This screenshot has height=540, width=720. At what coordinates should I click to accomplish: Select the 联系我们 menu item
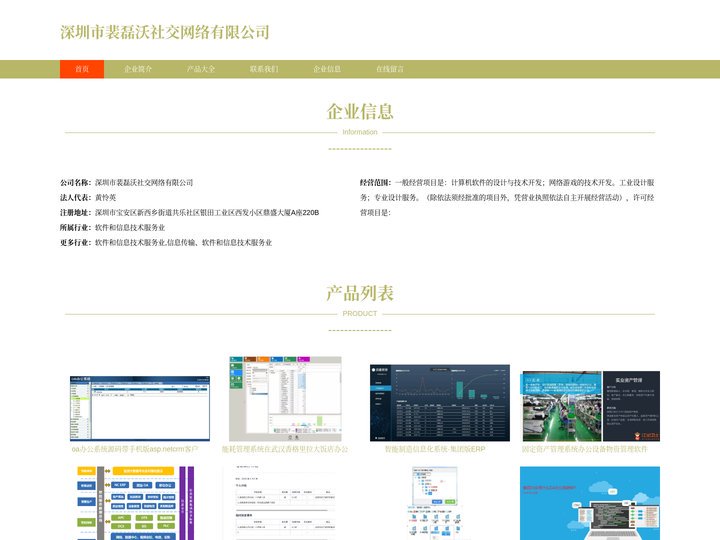pos(264,69)
